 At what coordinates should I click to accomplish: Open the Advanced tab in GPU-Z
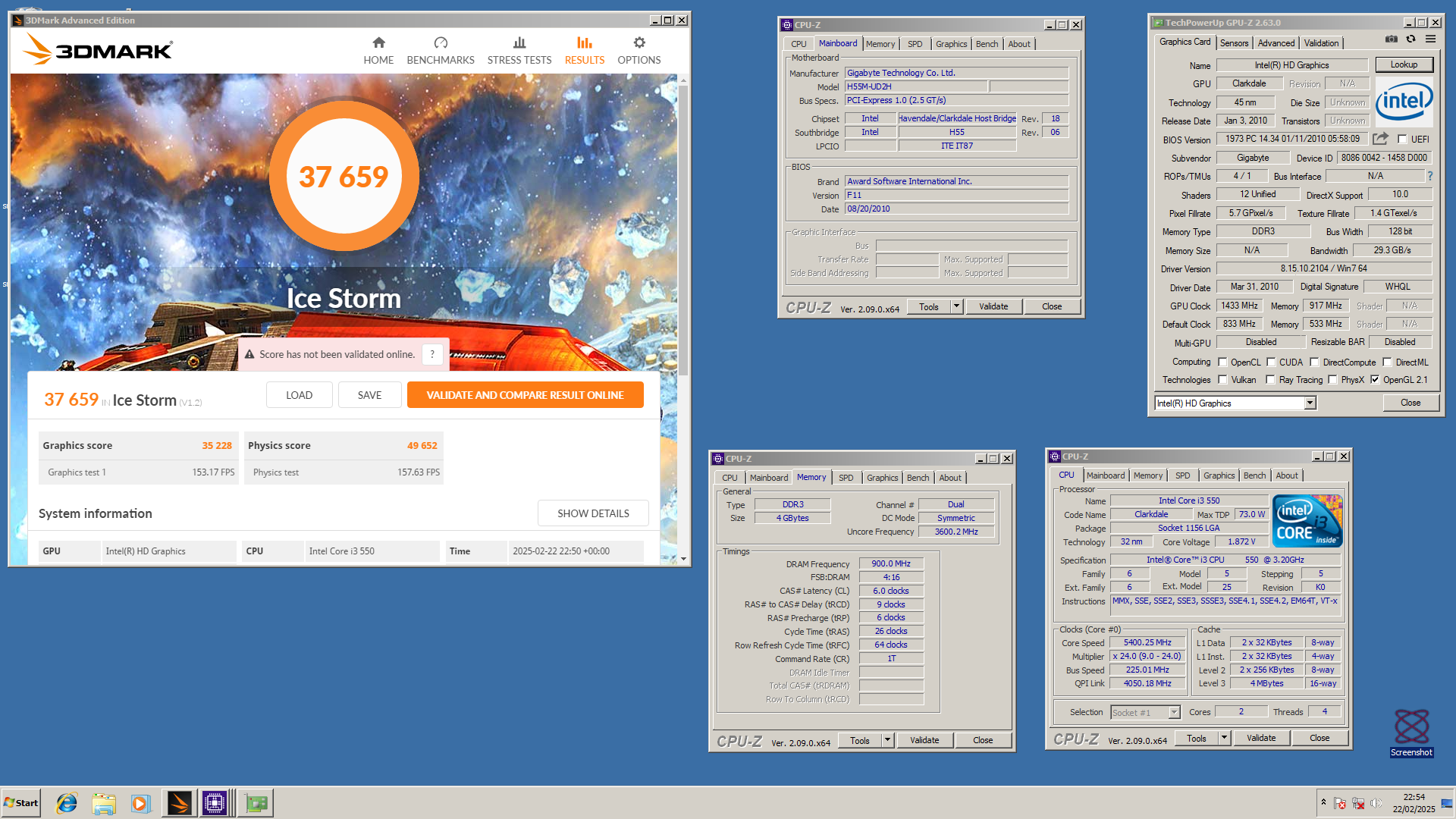[x=1276, y=43]
